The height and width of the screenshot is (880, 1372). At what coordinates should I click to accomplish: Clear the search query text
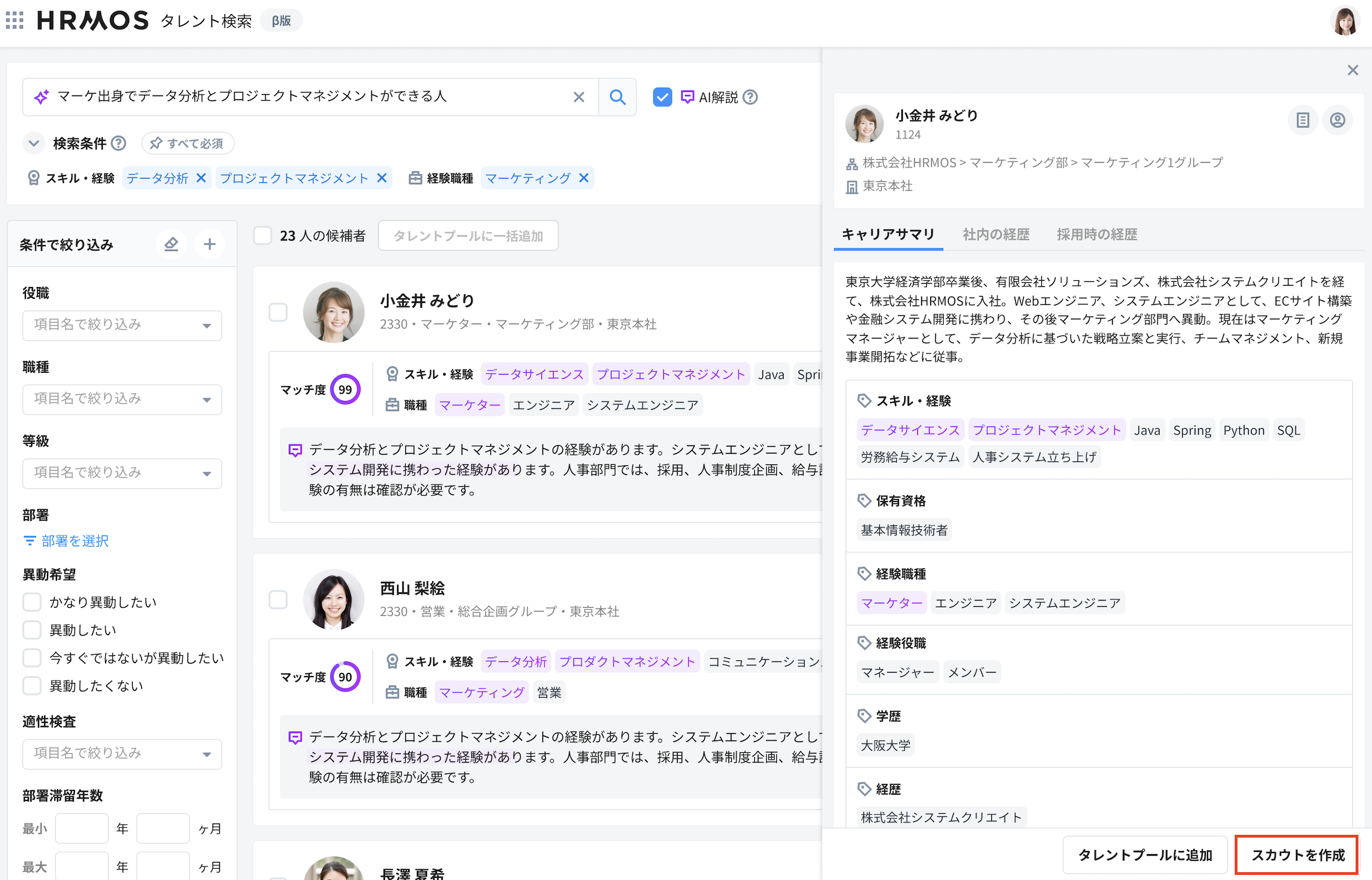click(x=579, y=97)
